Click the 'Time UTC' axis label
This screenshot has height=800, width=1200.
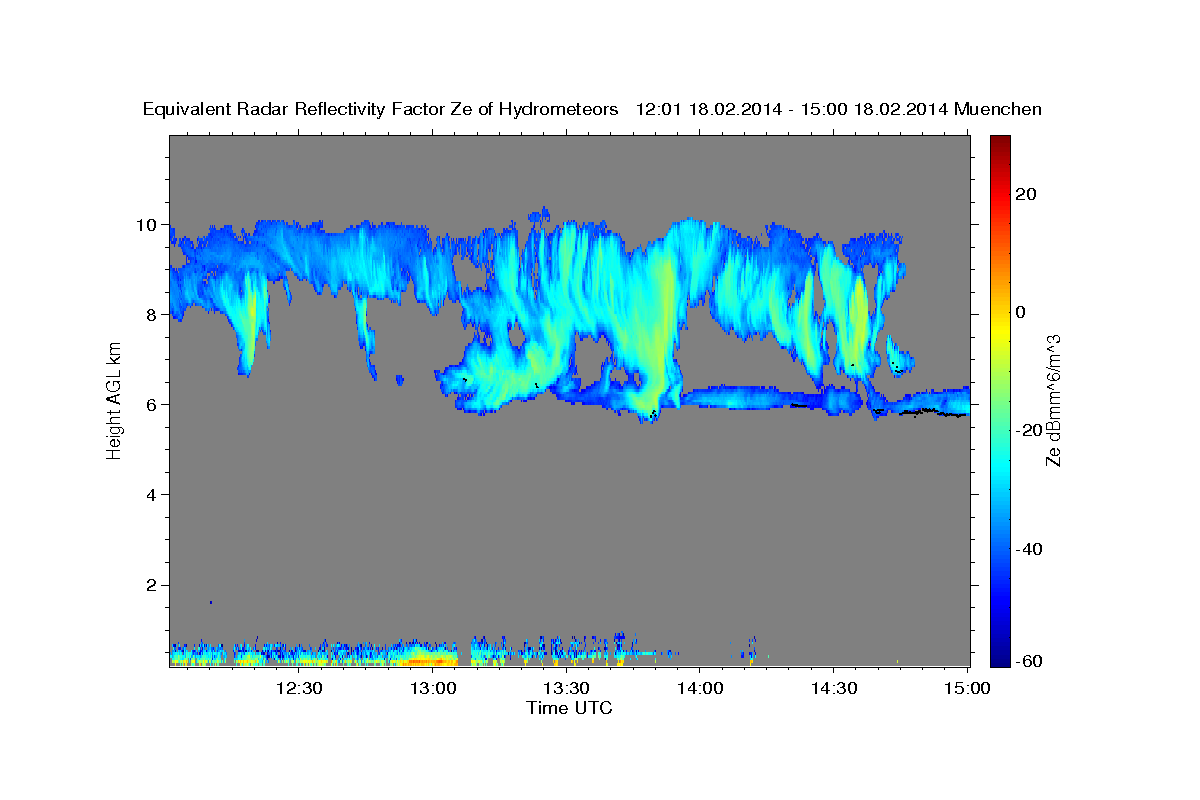click(569, 708)
